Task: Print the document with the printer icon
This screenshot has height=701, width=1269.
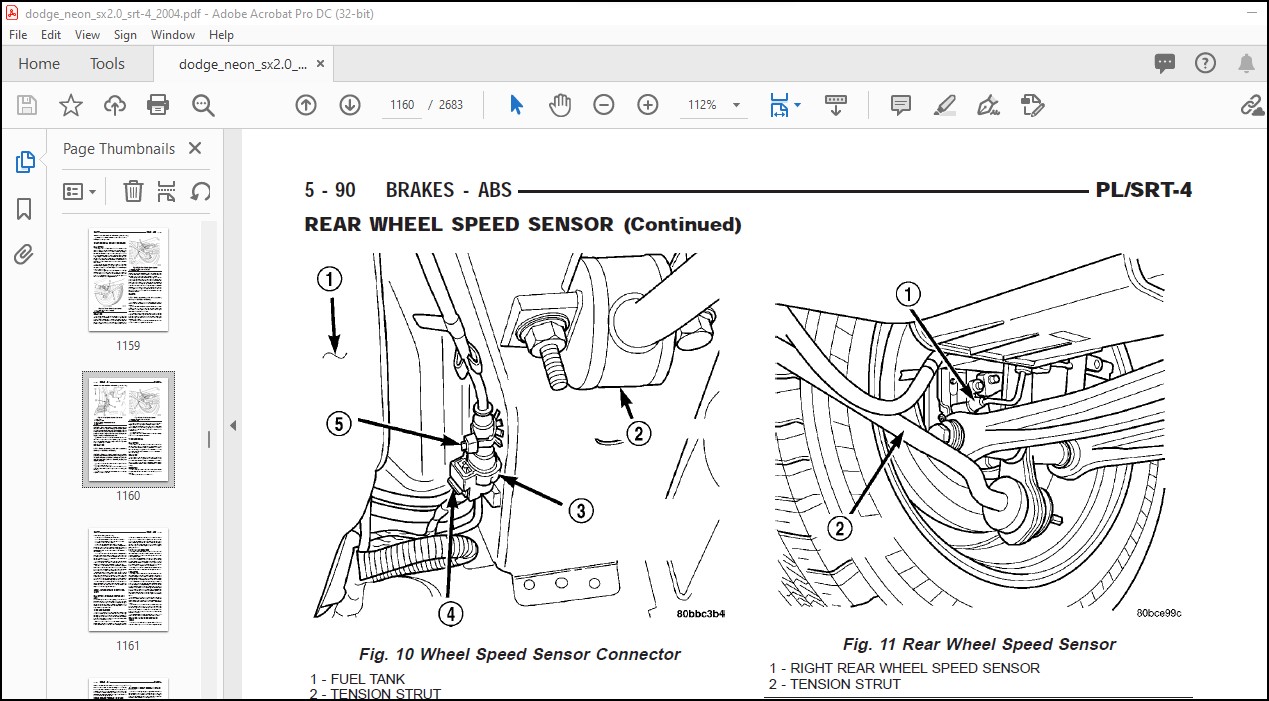Action: (158, 105)
